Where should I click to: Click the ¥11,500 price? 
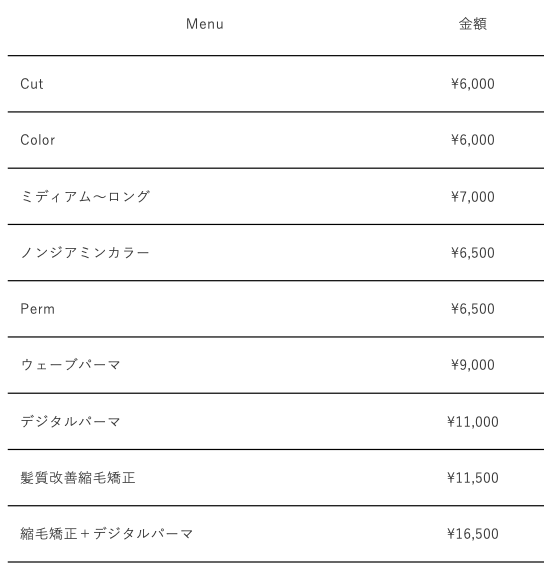click(473, 478)
